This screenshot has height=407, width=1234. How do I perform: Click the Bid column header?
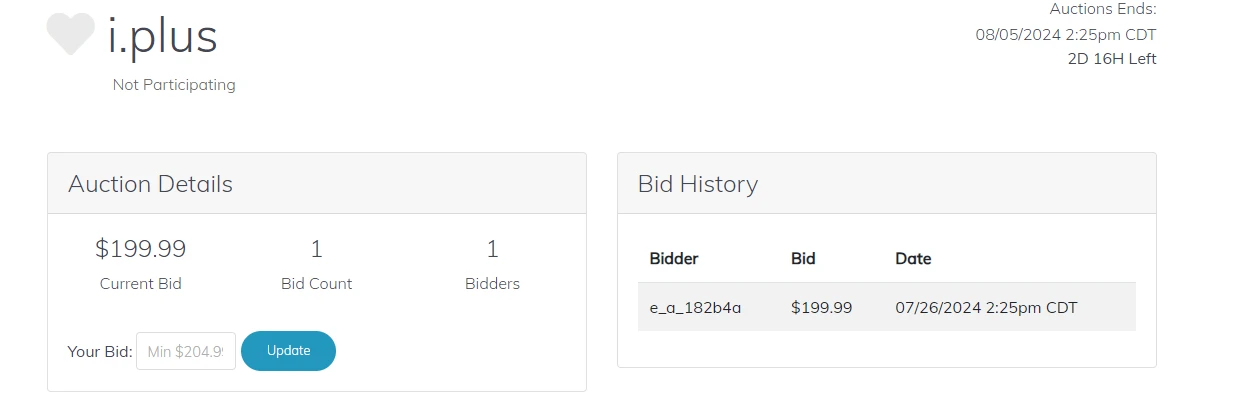[x=803, y=258]
